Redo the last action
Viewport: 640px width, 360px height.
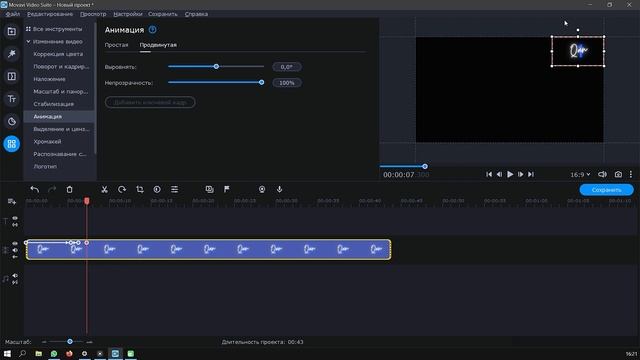52,189
